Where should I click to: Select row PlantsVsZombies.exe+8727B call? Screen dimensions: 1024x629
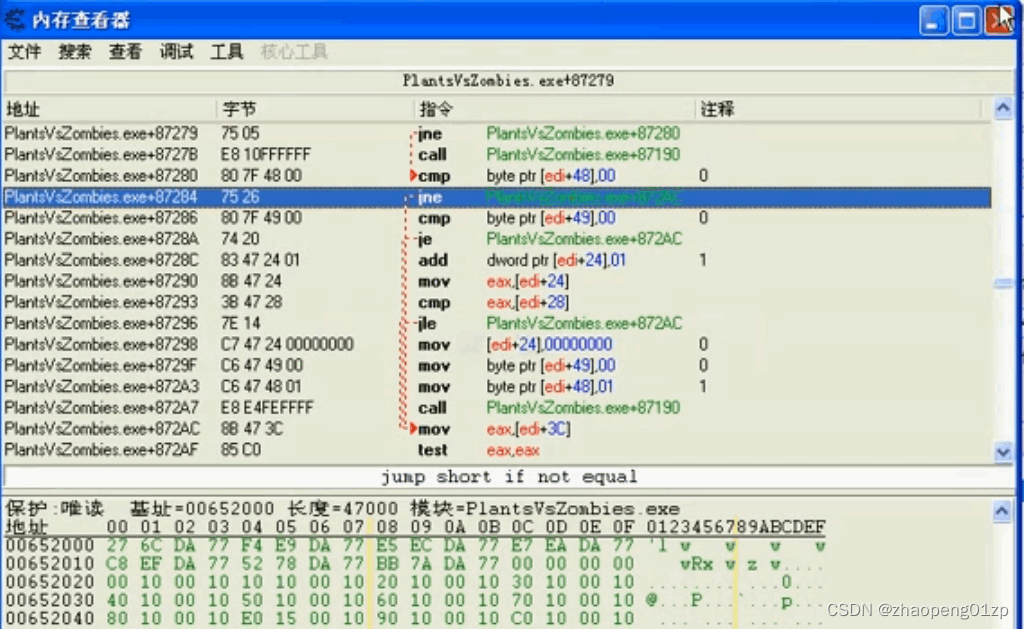pyautogui.click(x=497, y=154)
